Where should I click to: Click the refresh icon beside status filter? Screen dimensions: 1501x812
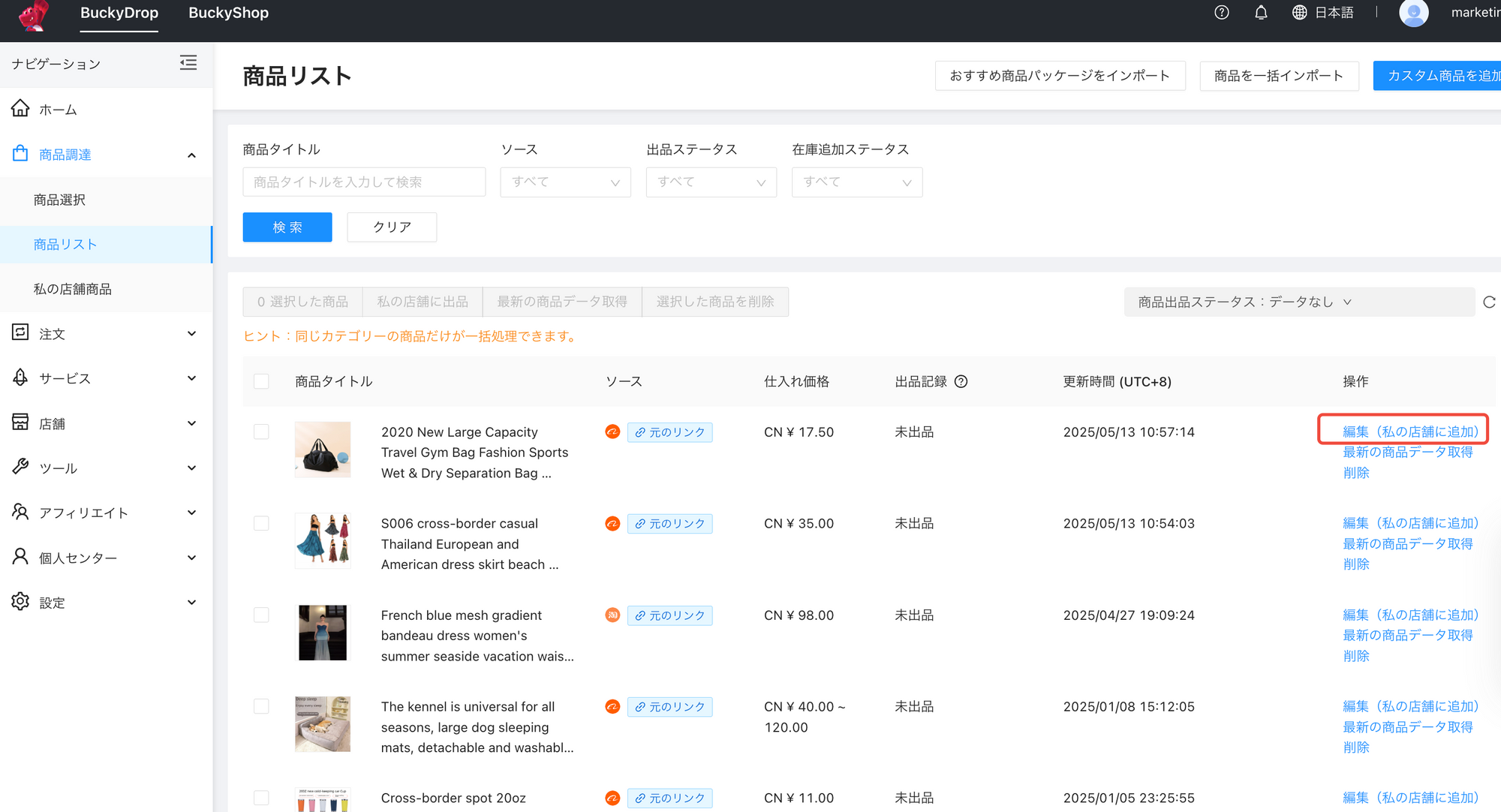click(1489, 302)
